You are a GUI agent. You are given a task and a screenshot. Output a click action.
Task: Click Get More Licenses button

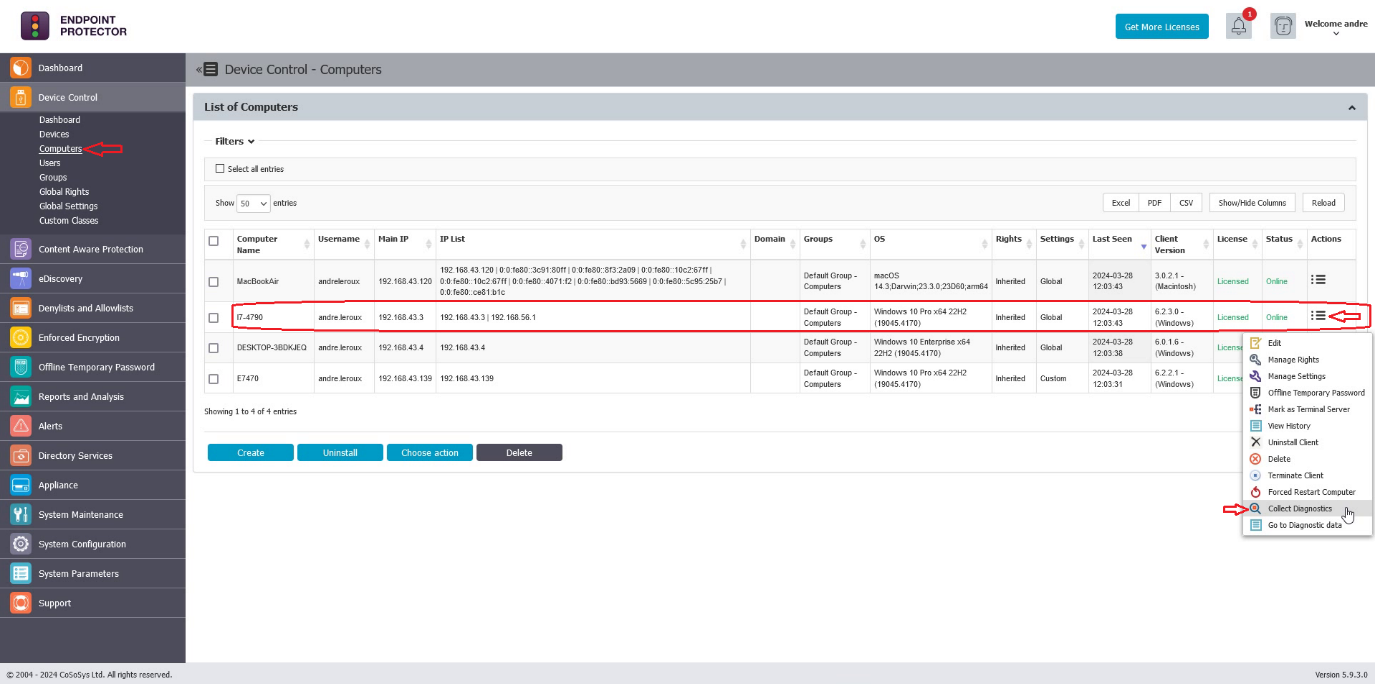tap(1162, 27)
